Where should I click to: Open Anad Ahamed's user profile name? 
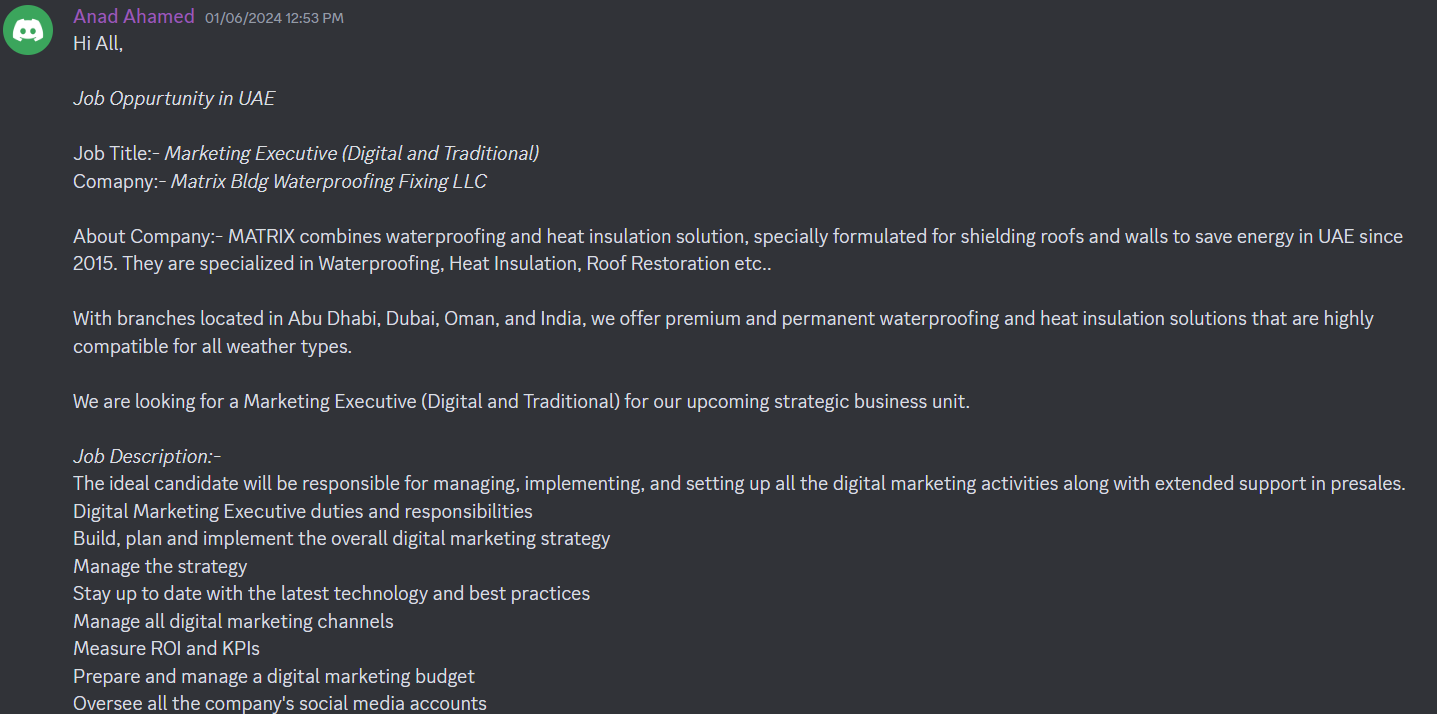click(134, 17)
